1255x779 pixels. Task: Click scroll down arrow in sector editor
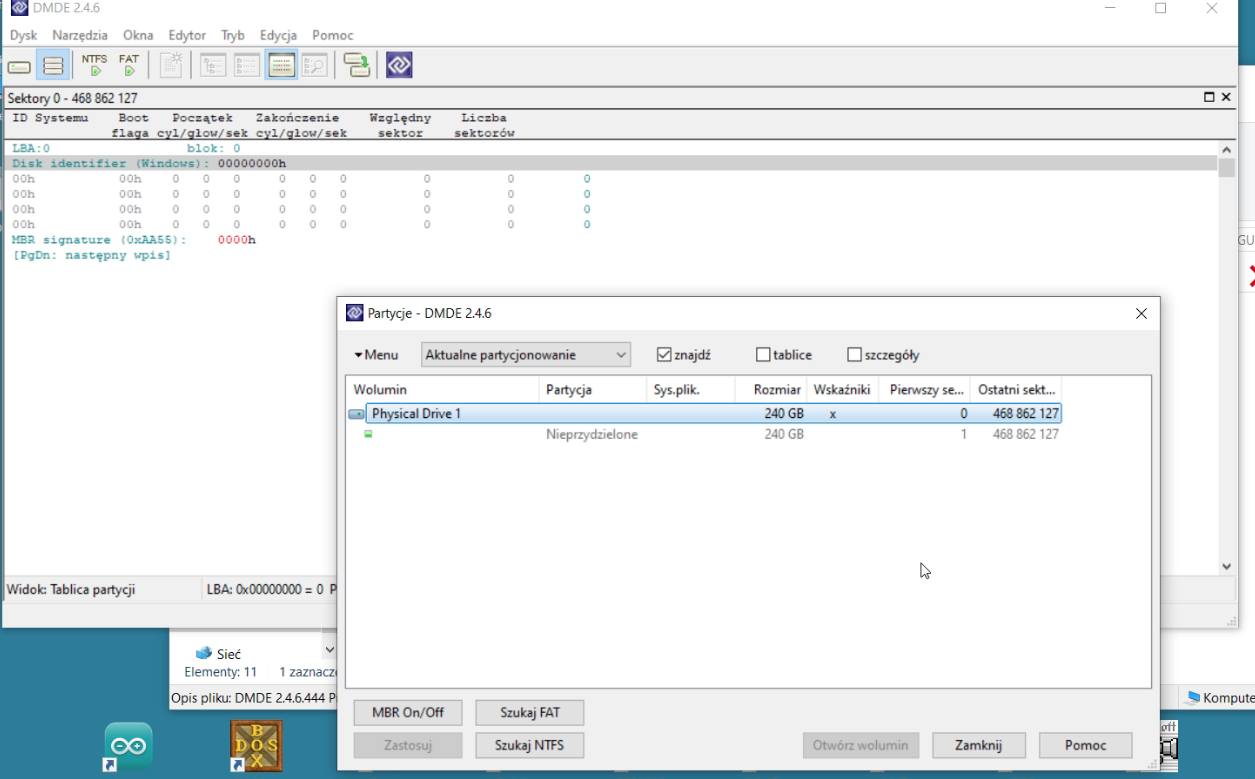click(x=1226, y=566)
